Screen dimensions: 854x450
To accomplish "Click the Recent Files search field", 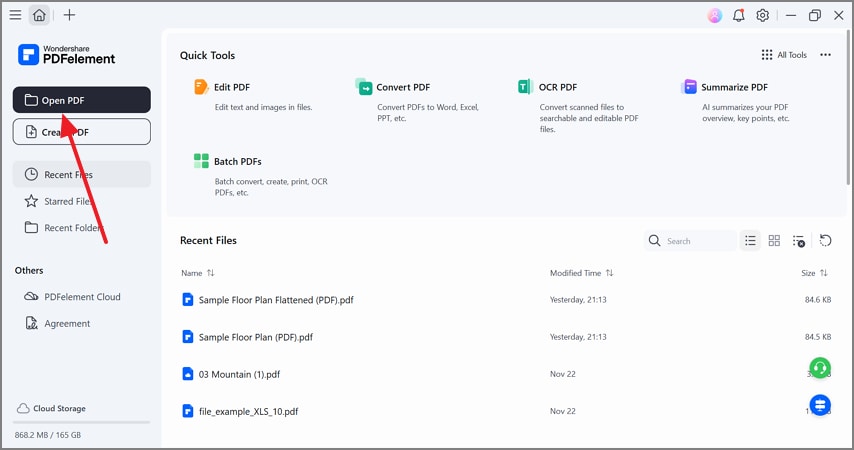I will tap(690, 241).
